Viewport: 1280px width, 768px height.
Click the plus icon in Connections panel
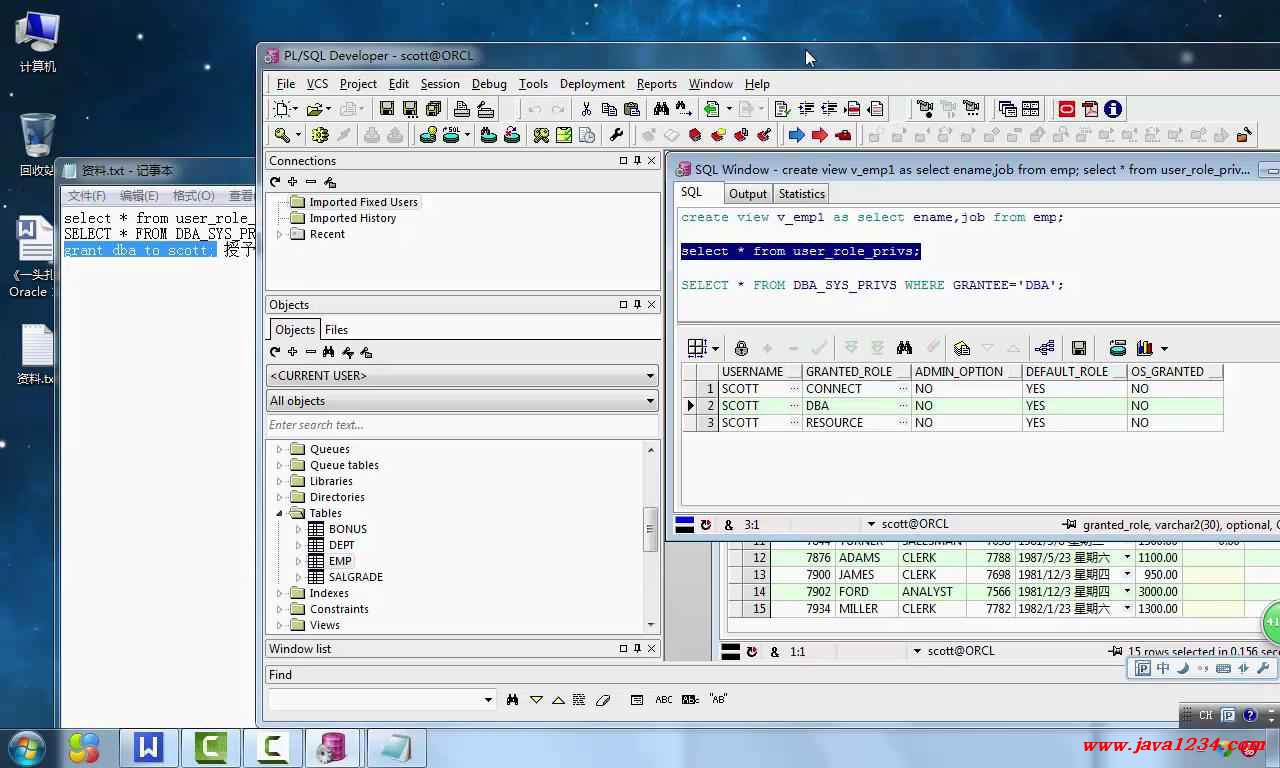[292, 182]
